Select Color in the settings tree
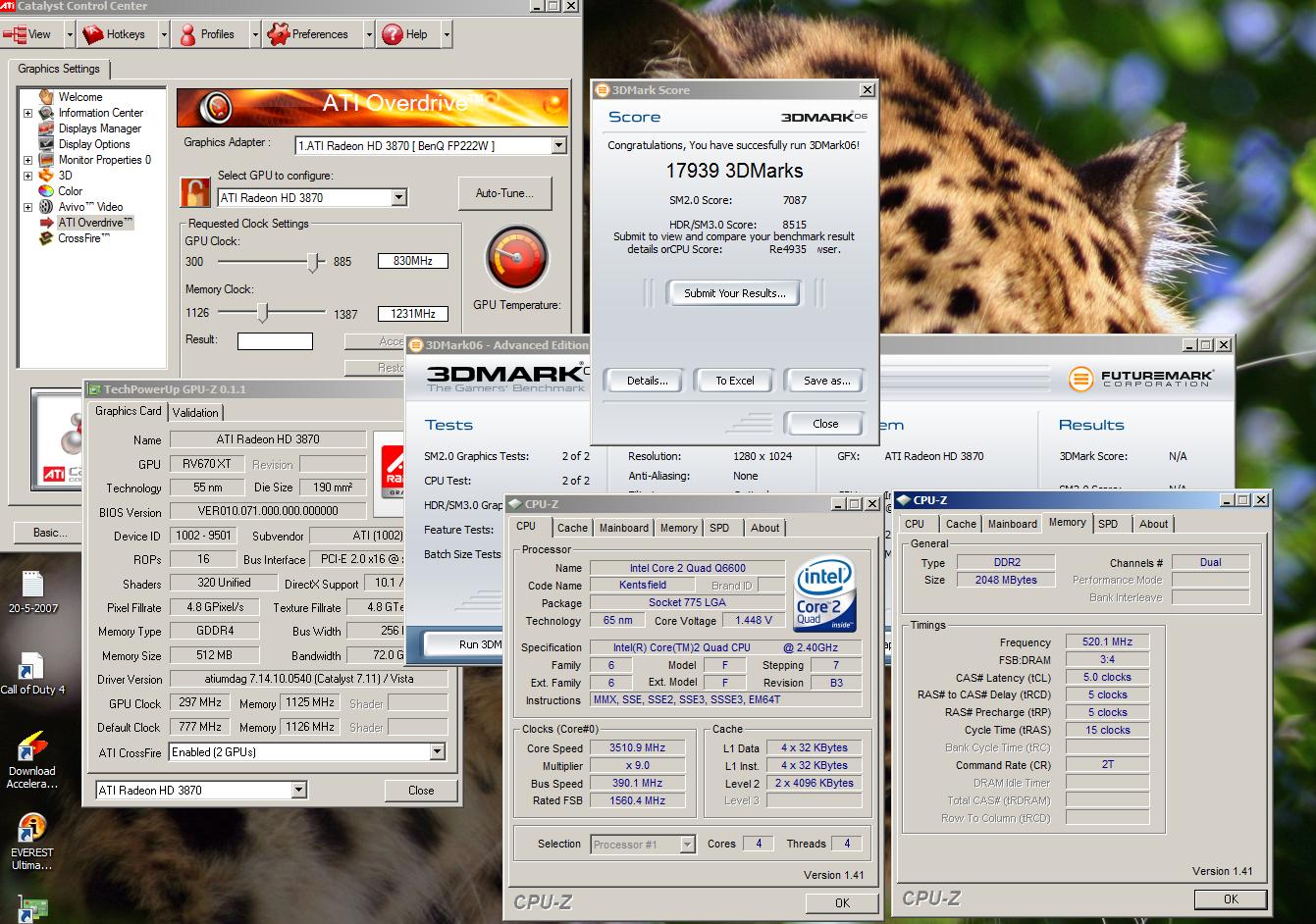Screen dimensions: 1316x924 (x=70, y=191)
